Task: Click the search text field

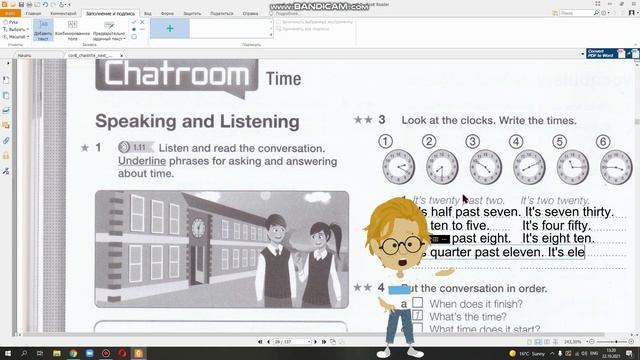Action: [576, 13]
